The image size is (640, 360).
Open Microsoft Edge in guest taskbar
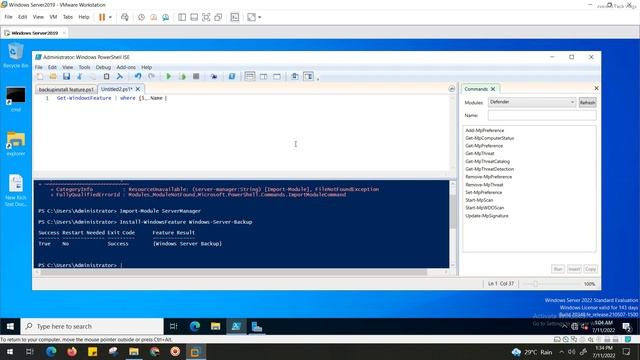coord(195,326)
